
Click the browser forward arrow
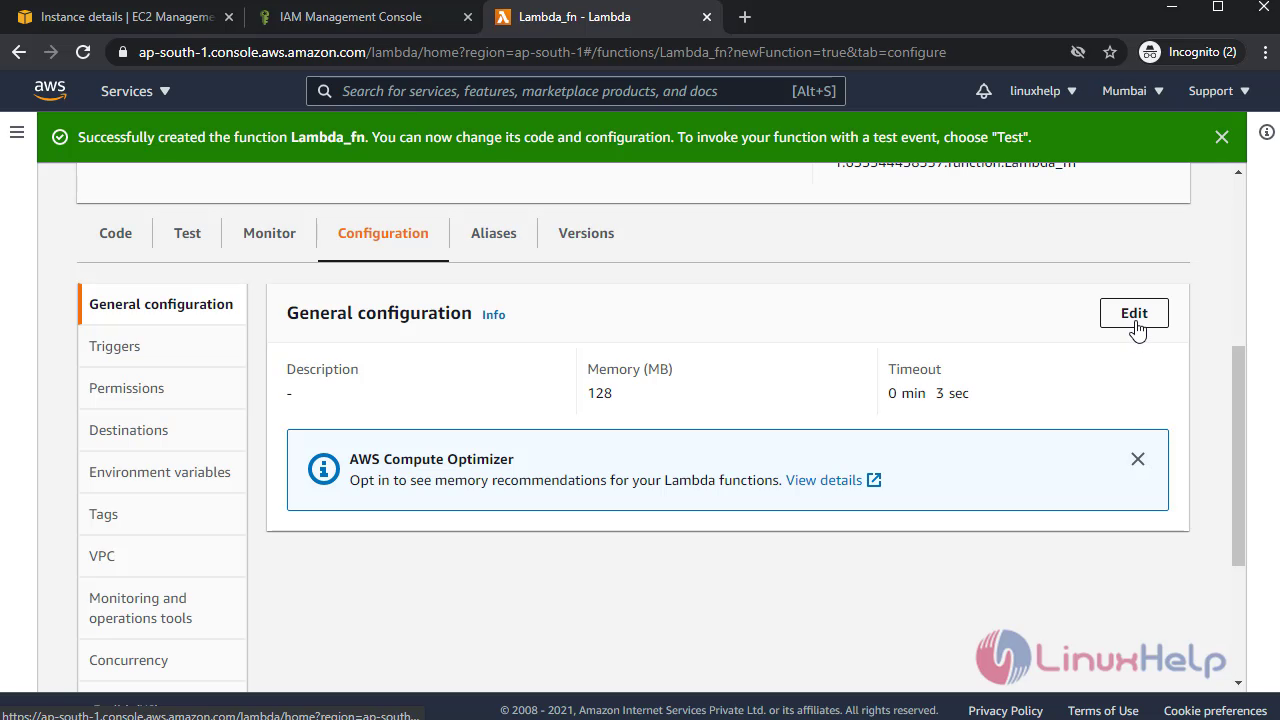[x=51, y=52]
